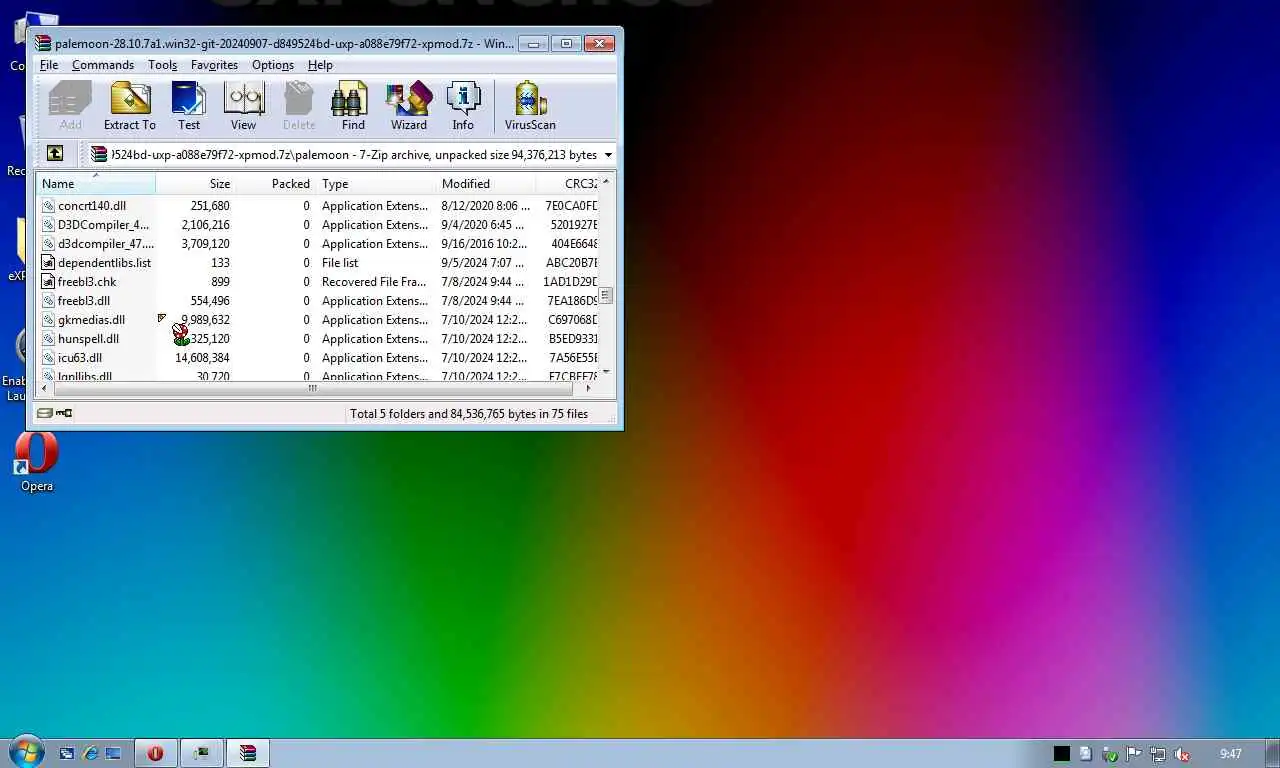Launch the Wizard tool
Image resolution: width=1280 pixels, height=768 pixels.
pos(409,106)
